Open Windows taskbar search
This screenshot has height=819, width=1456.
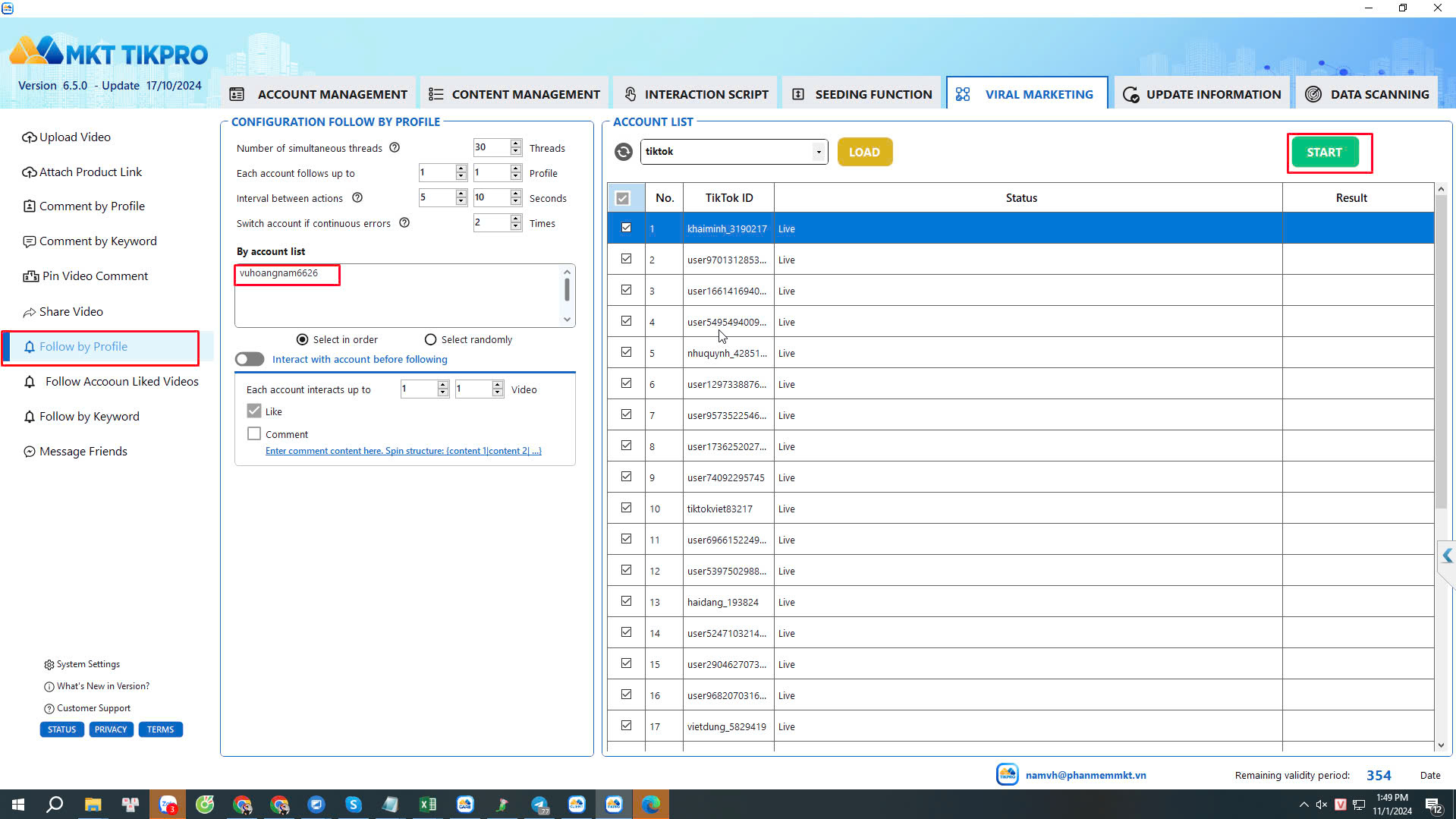55,805
